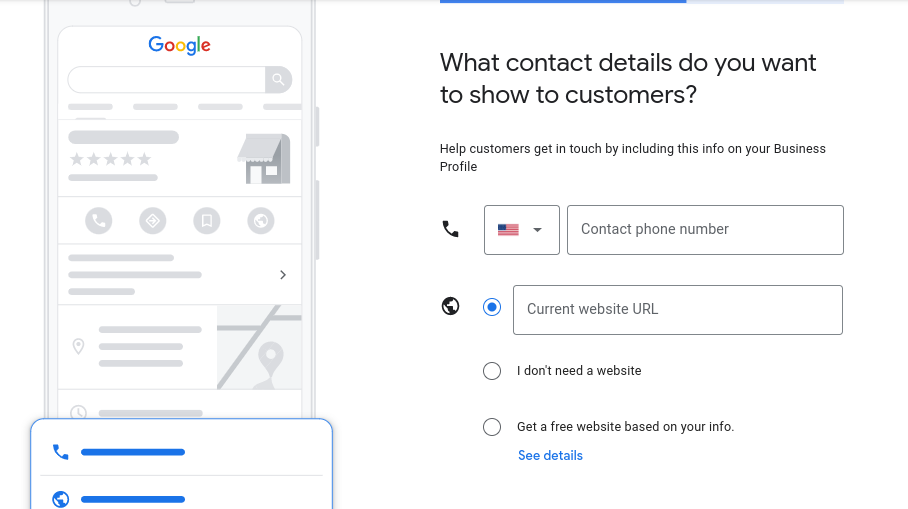Click the gray bookmark save icon
908x509 pixels.
click(x=207, y=221)
